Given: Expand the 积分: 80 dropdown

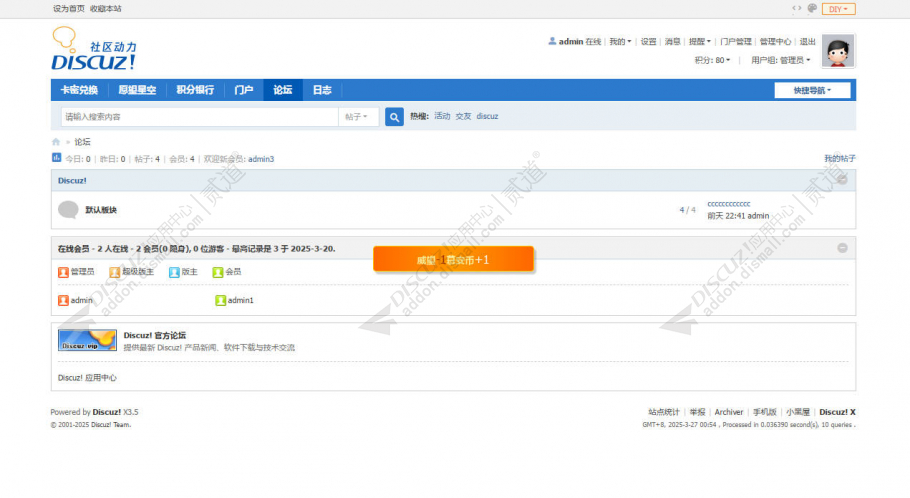Looking at the screenshot, I should [712, 60].
